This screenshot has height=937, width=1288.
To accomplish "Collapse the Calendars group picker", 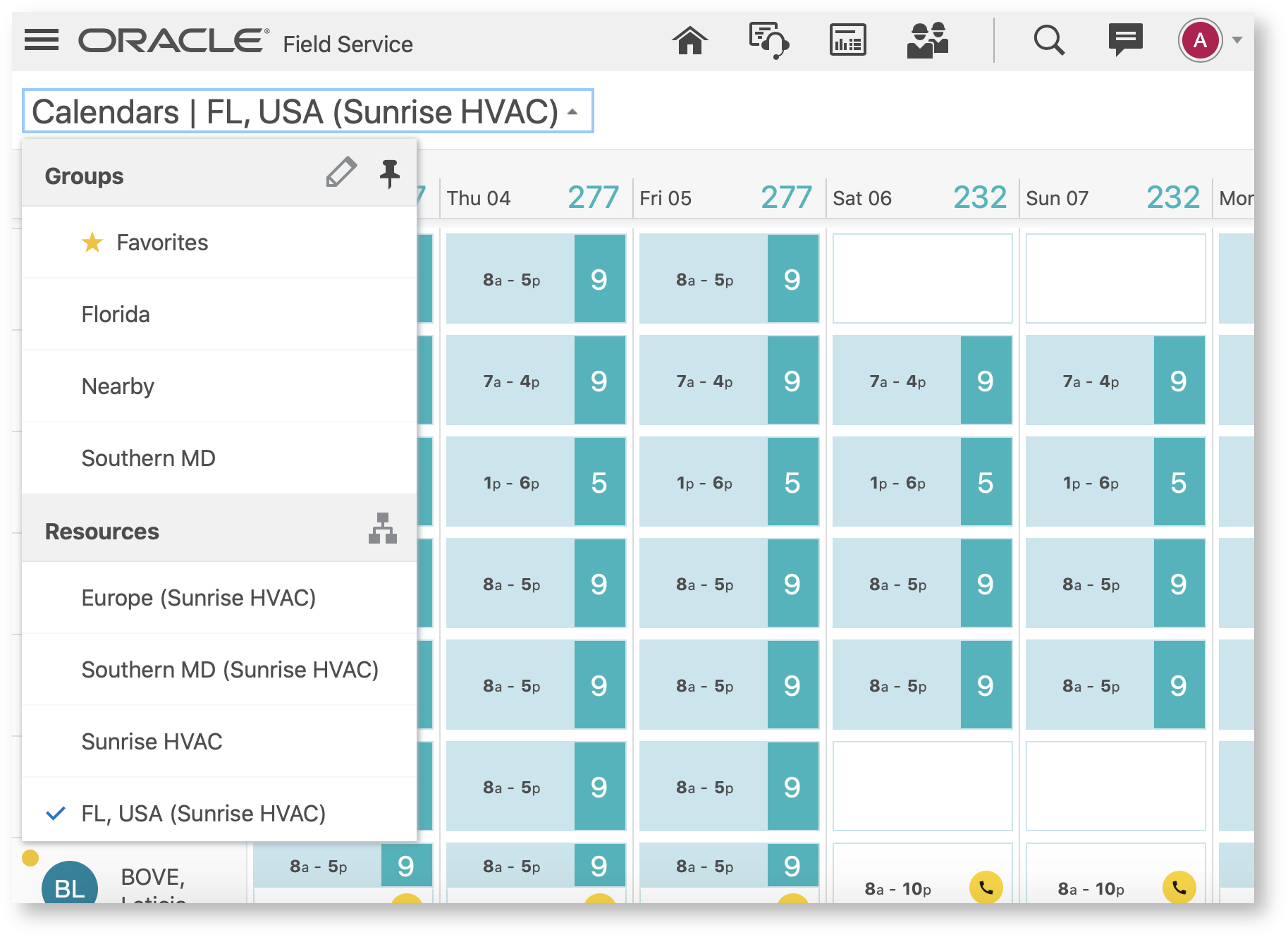I will (572, 111).
